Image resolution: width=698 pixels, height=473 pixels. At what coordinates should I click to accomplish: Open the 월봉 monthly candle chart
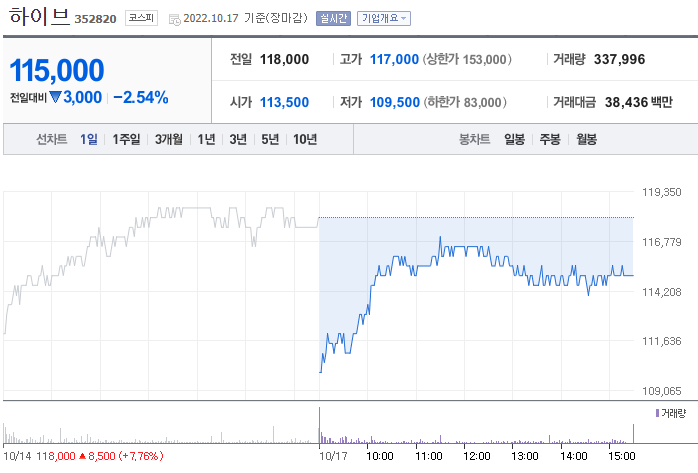click(586, 139)
